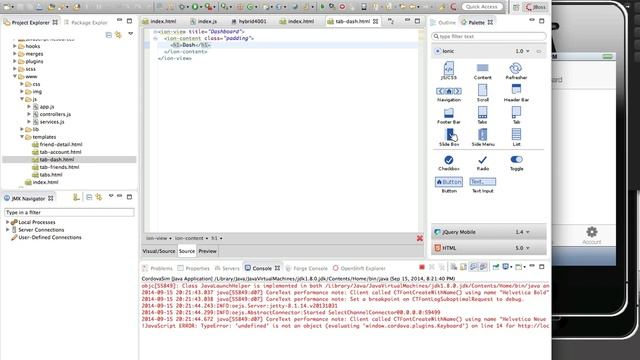
Task: Open the Forge Console tab
Action: (x=307, y=268)
